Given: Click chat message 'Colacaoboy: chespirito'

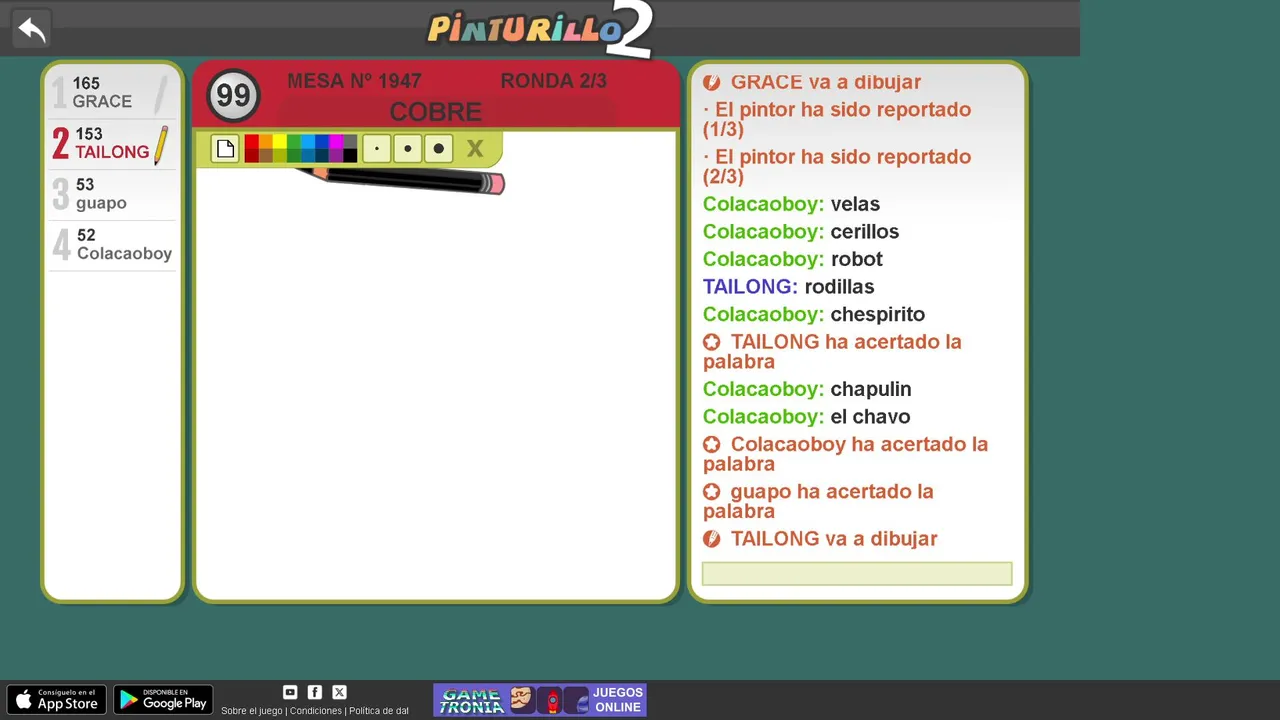Looking at the screenshot, I should point(814,314).
